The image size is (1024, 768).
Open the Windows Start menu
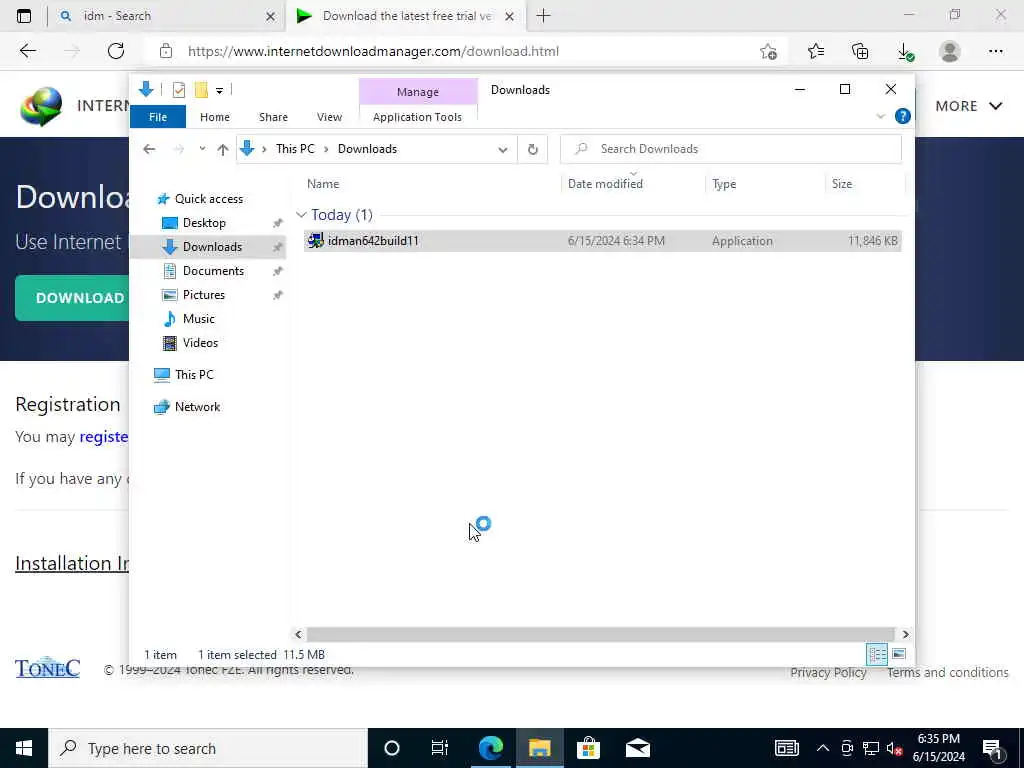pos(24,748)
